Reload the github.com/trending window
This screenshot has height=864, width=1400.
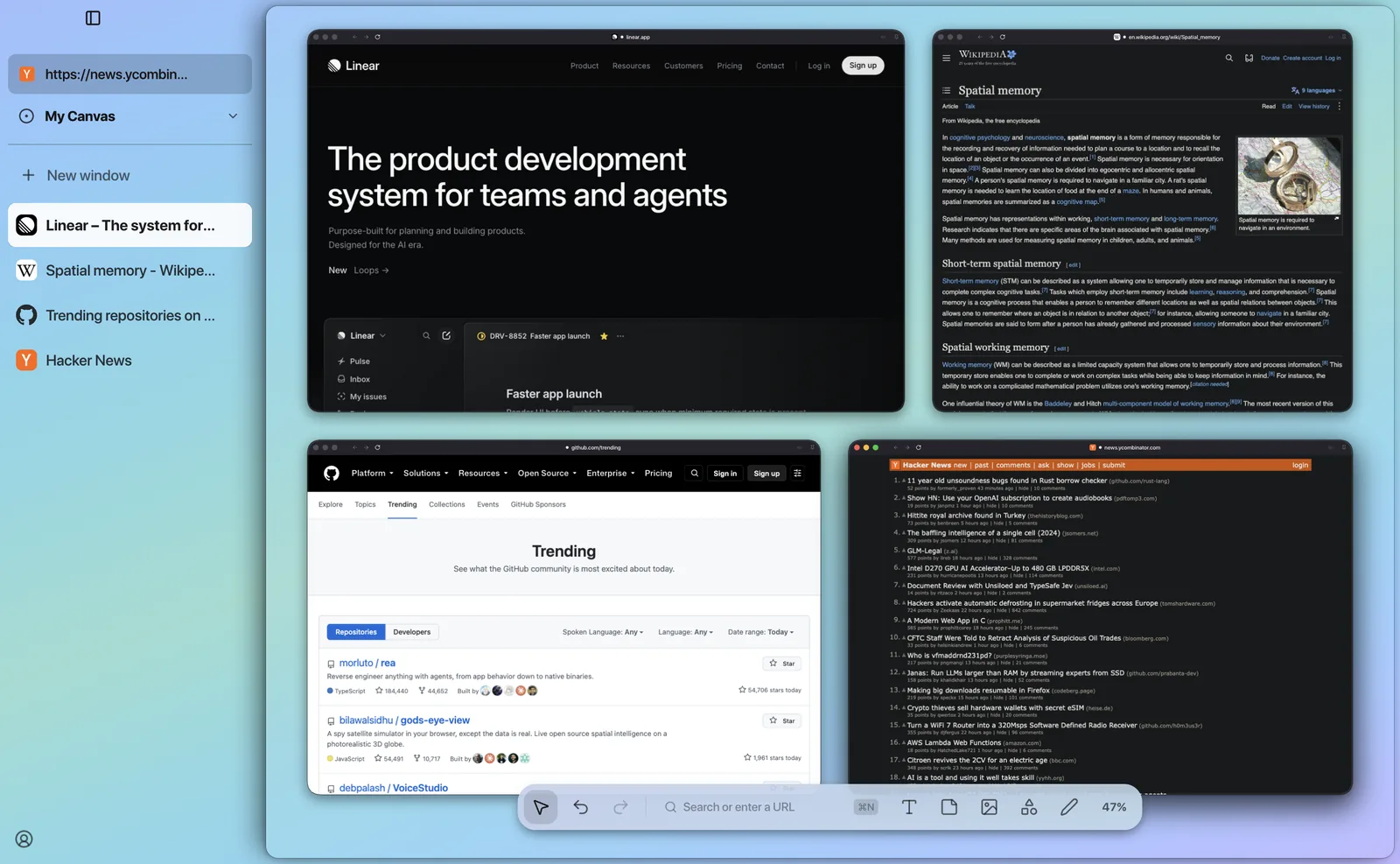pyautogui.click(x=377, y=447)
